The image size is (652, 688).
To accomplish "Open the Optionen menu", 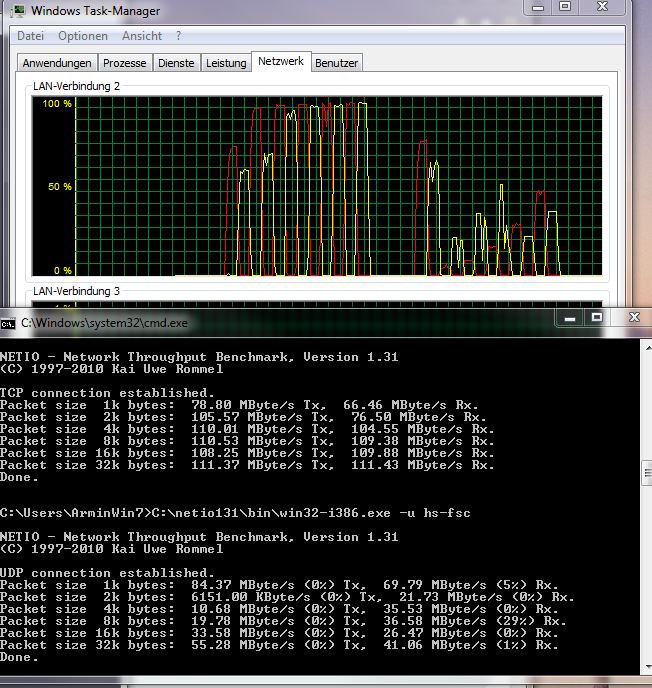I will tap(83, 36).
